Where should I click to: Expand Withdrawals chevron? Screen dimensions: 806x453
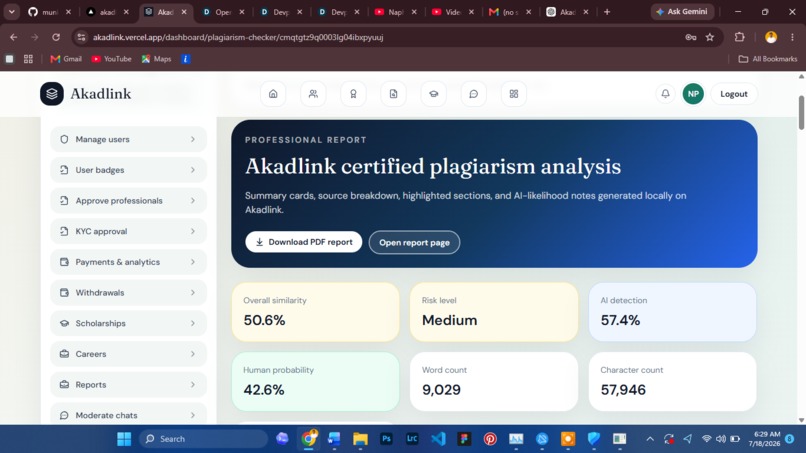[193, 293]
